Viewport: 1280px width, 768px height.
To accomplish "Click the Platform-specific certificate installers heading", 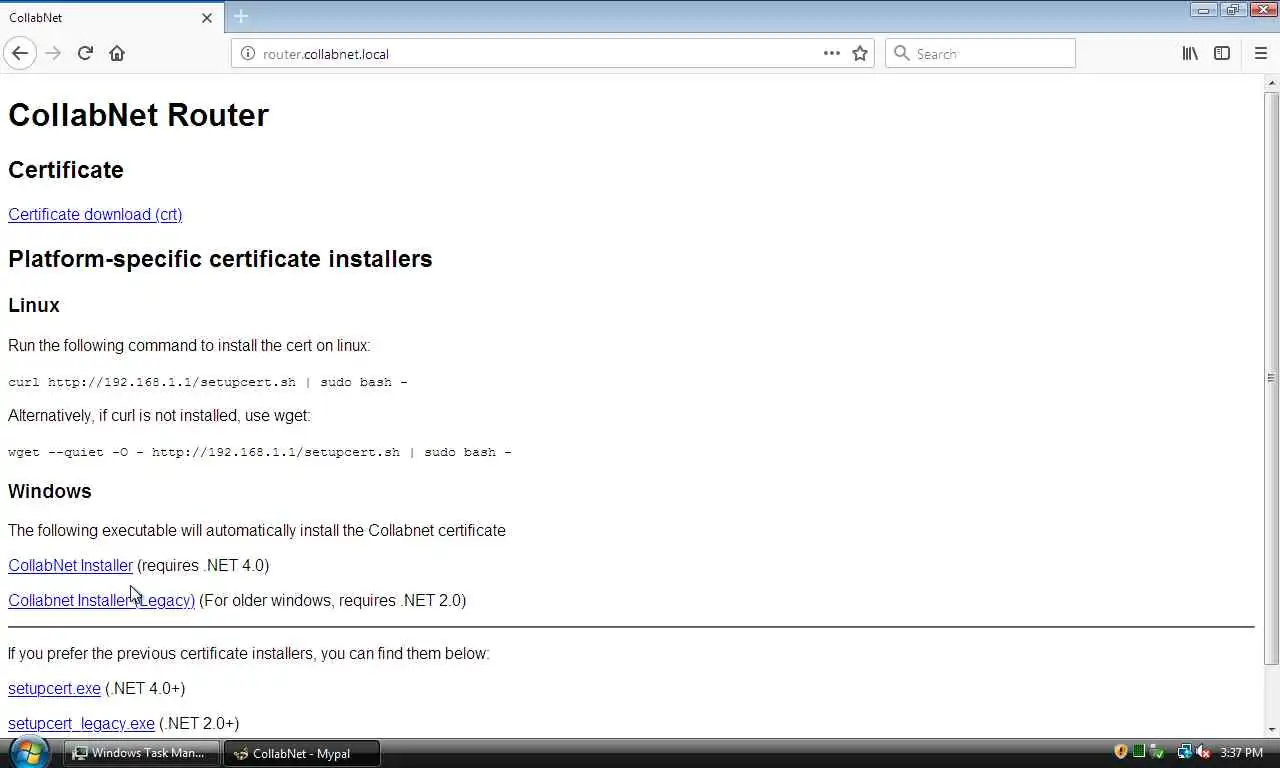I will (220, 259).
